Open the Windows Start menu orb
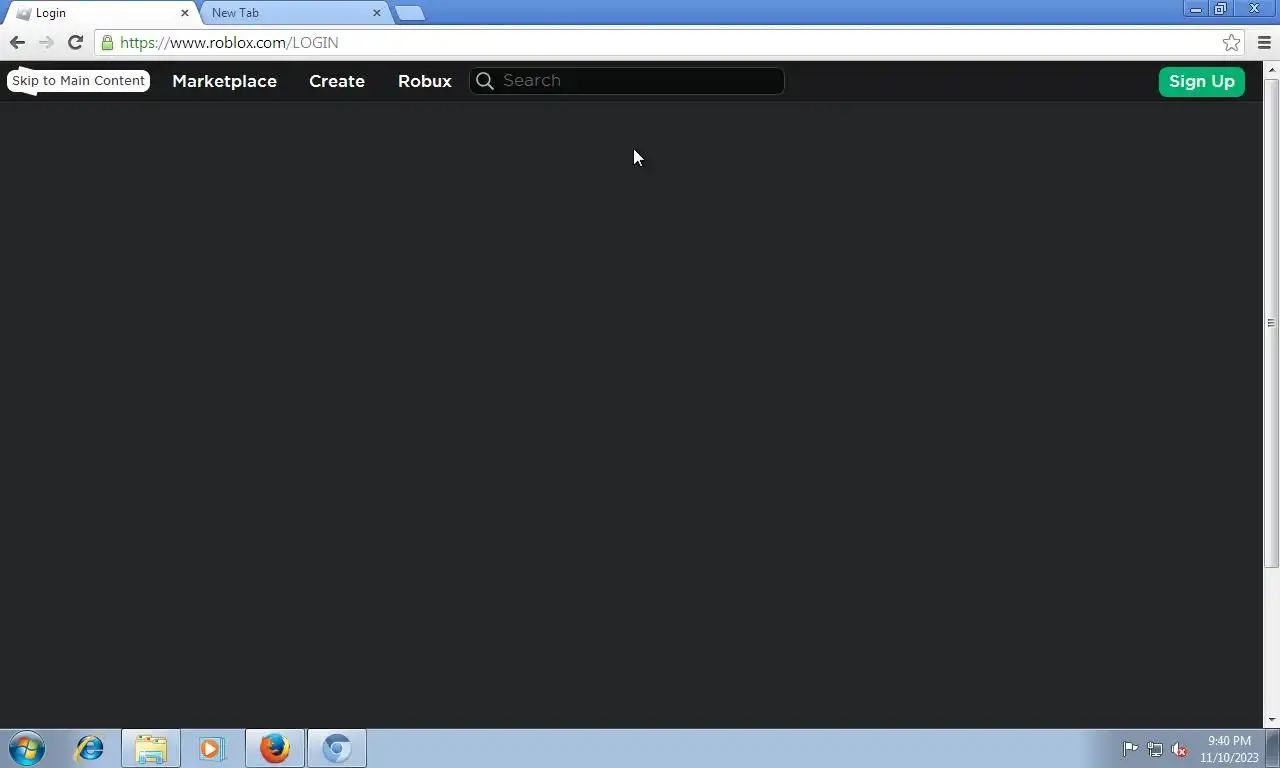 27,748
